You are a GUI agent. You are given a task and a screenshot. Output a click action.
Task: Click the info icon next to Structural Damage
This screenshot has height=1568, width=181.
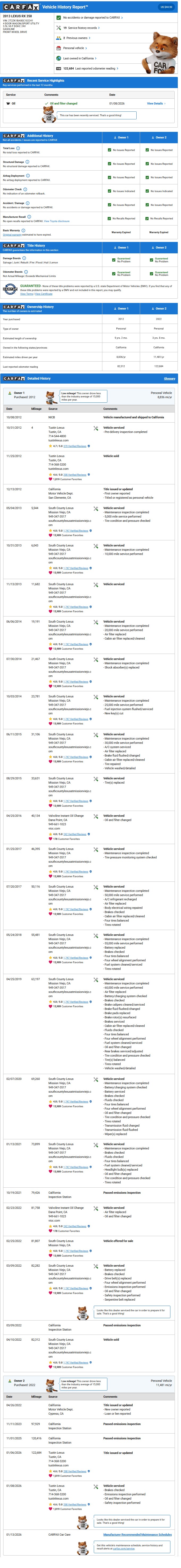coord(27,162)
